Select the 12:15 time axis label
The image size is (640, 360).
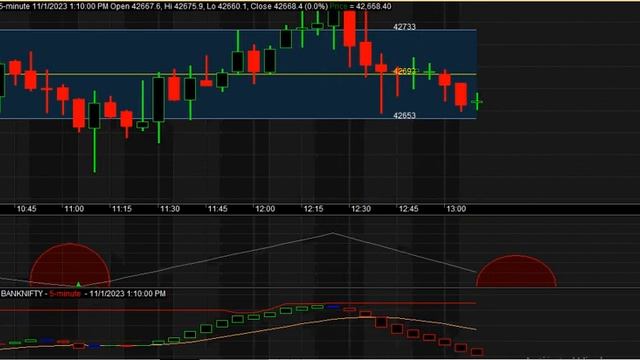point(313,209)
